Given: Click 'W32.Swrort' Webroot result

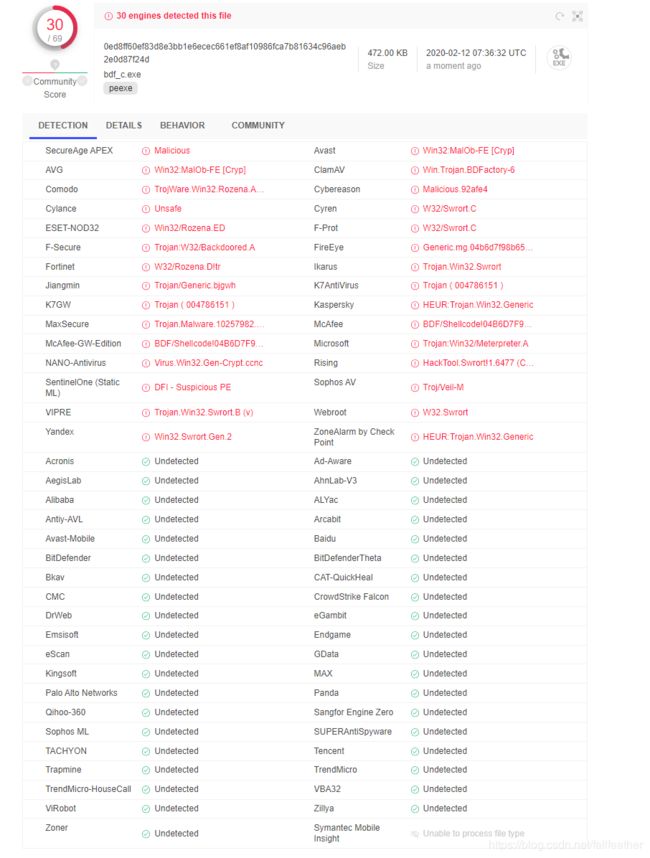Looking at the screenshot, I should click(x=445, y=412).
